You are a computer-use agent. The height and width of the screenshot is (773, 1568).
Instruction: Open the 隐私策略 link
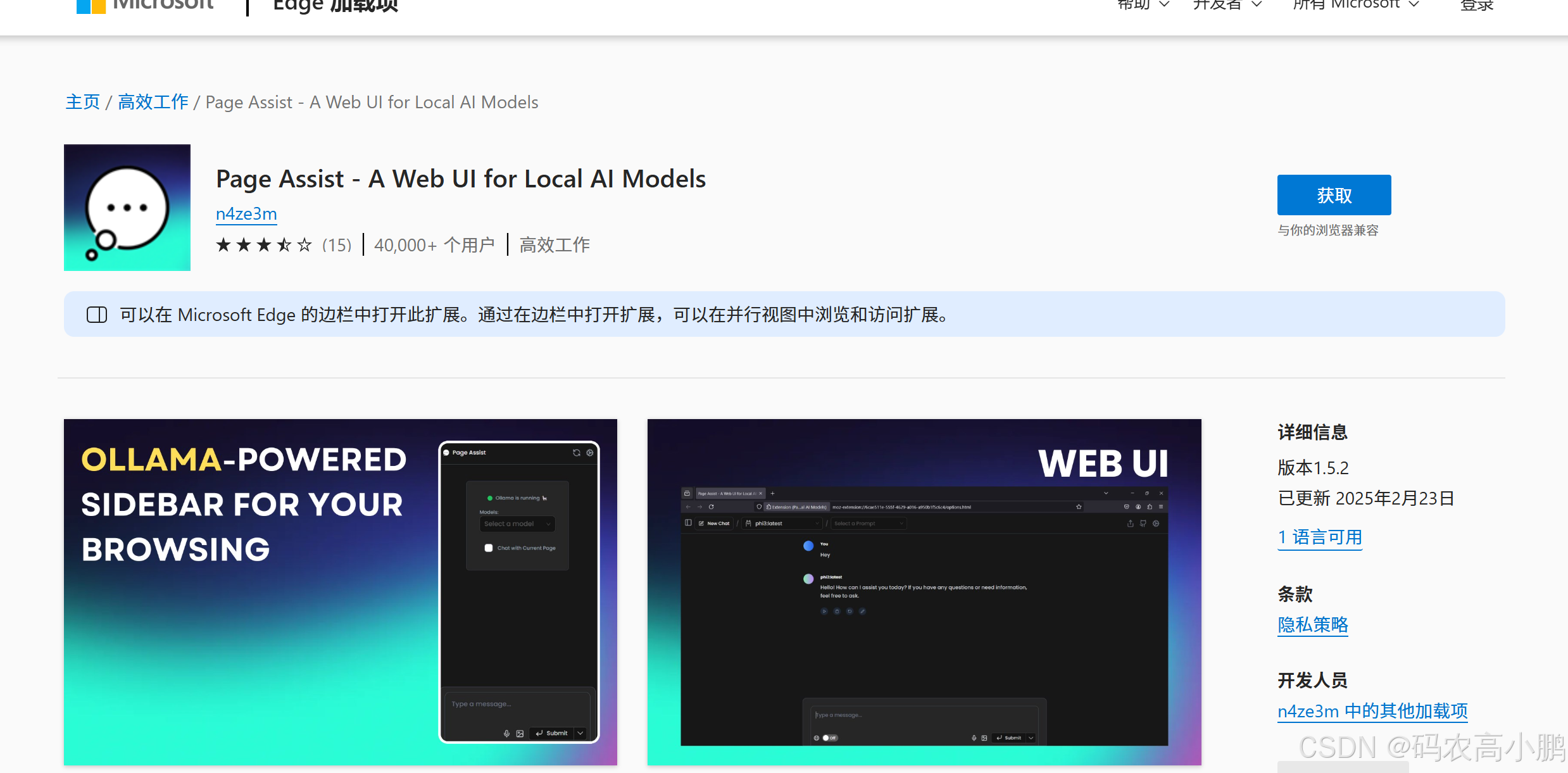coord(1312,625)
